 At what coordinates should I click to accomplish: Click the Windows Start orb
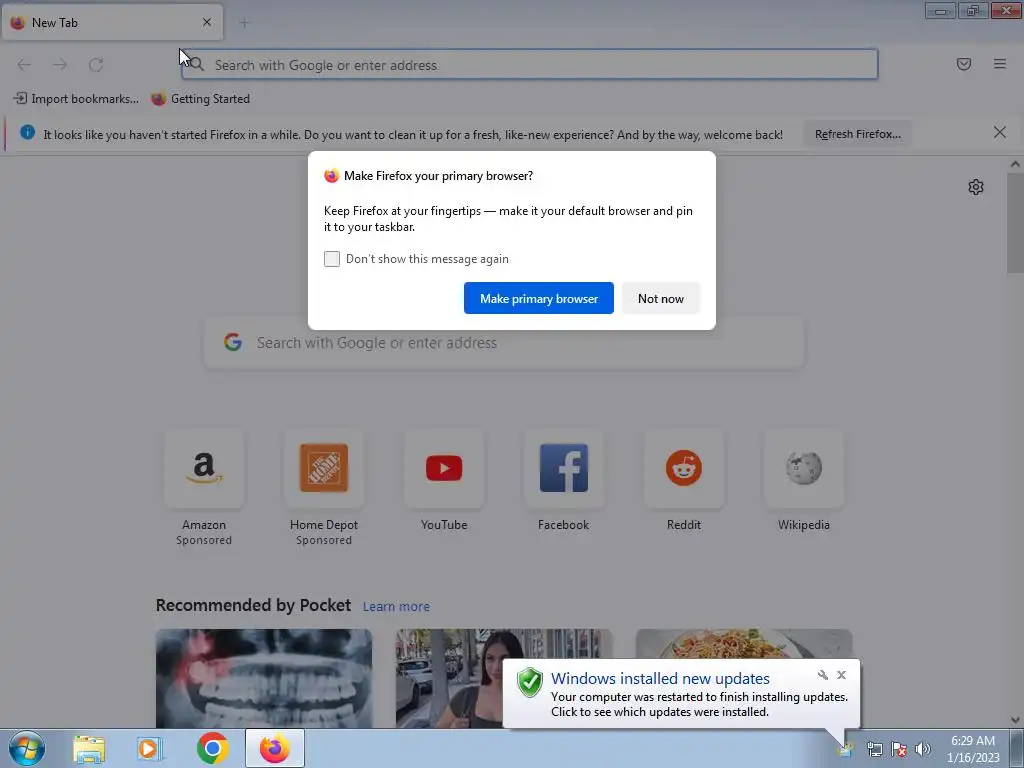click(27, 748)
